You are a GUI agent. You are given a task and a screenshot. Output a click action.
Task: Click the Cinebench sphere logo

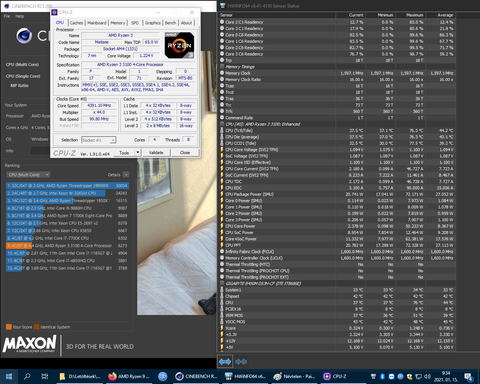coord(24,36)
